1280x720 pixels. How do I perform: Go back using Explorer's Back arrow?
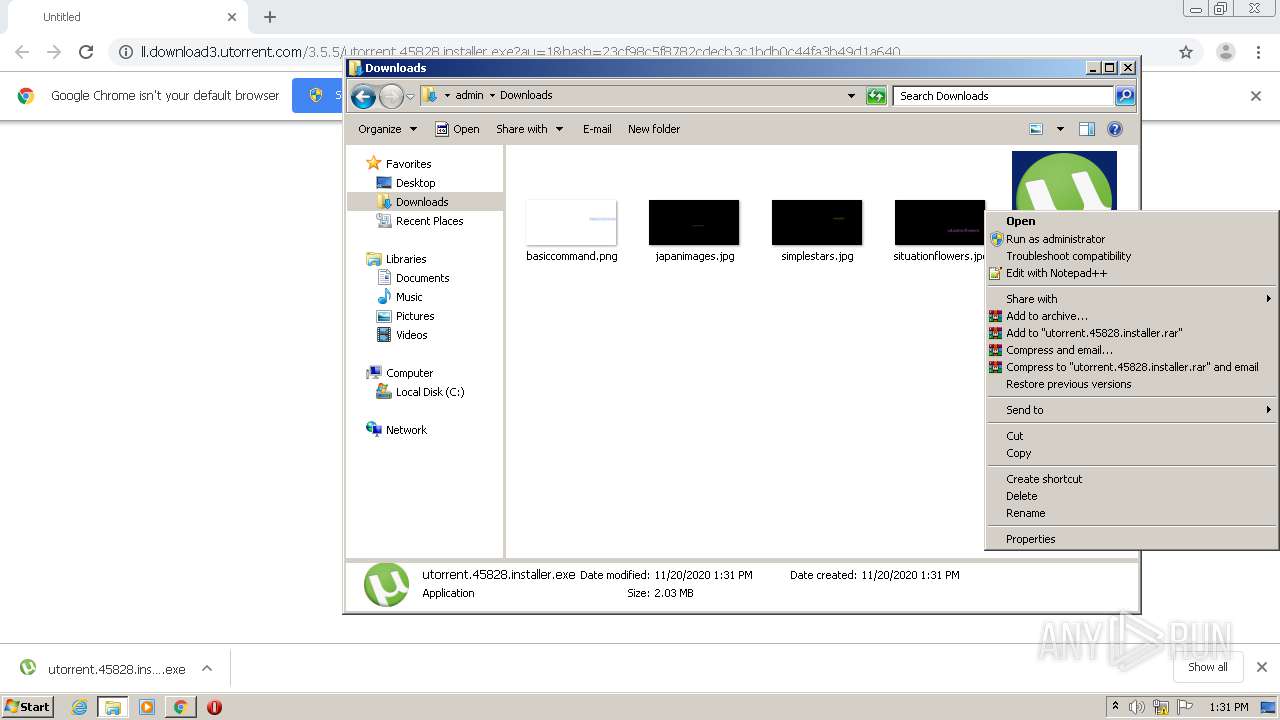[x=364, y=96]
